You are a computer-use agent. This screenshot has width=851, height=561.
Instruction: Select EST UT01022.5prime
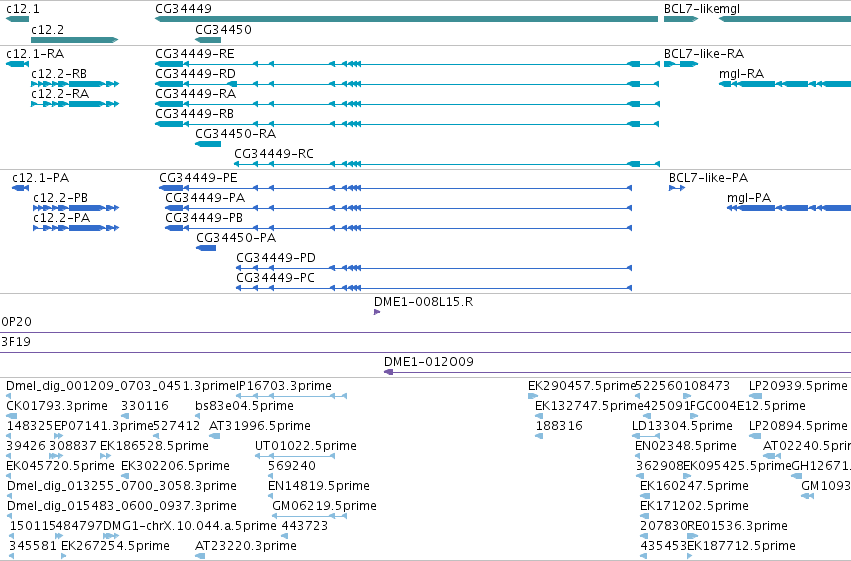[295, 456]
